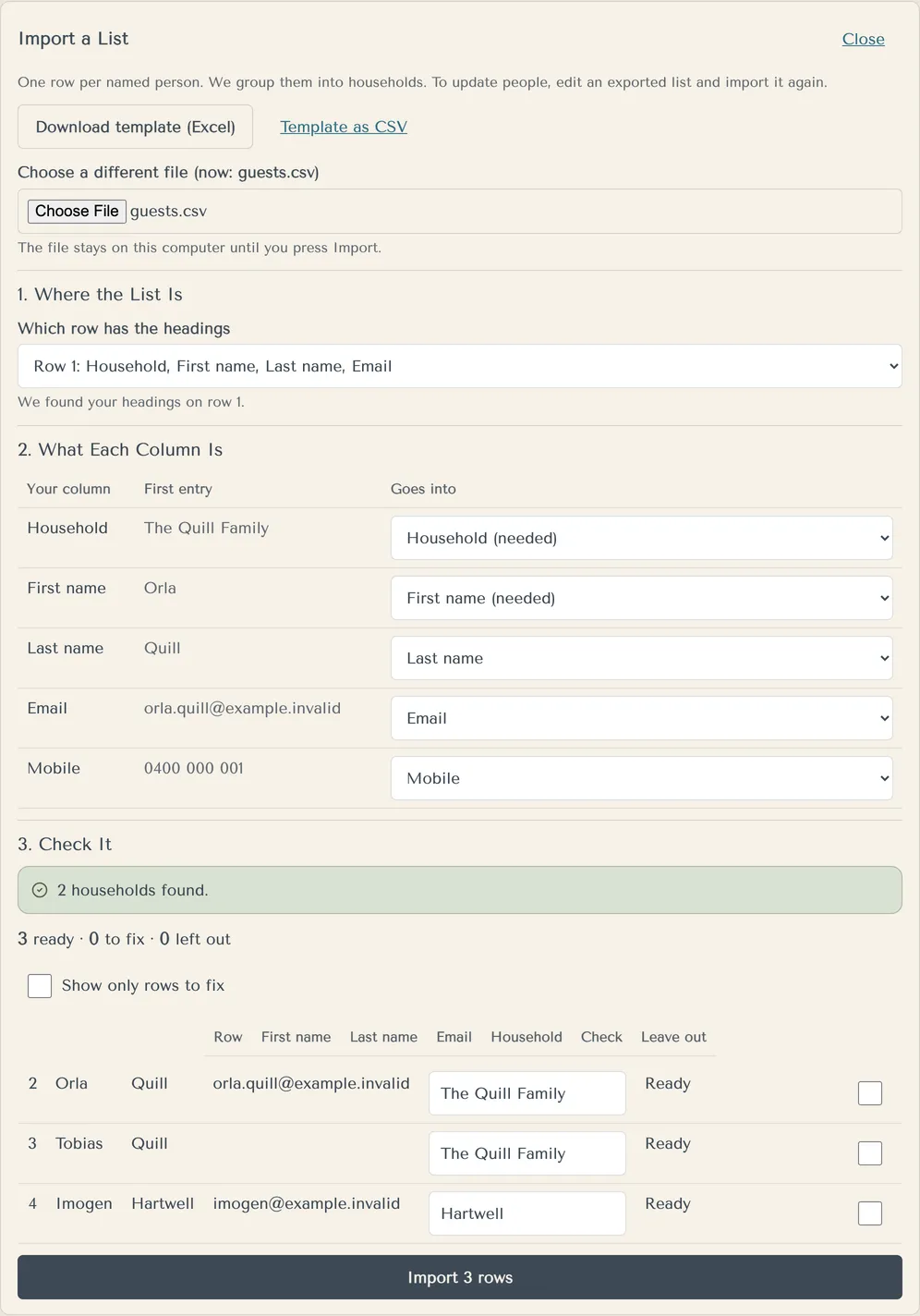Click the 'Leave out' column header
Image resolution: width=920 pixels, height=1316 pixels.
click(673, 1037)
